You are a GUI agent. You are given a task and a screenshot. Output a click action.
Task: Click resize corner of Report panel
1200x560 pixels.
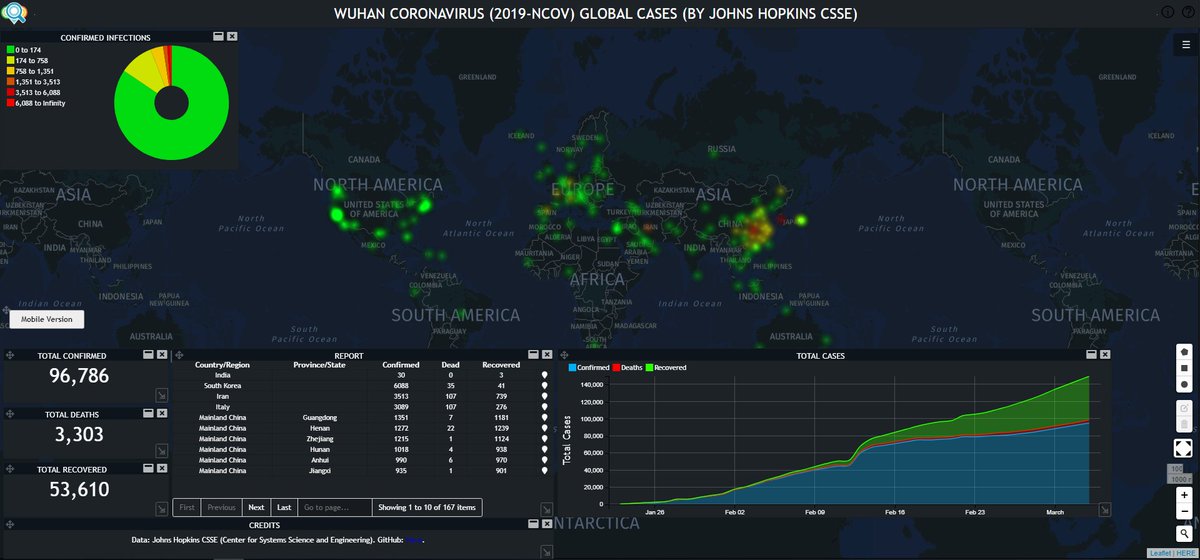(545, 509)
